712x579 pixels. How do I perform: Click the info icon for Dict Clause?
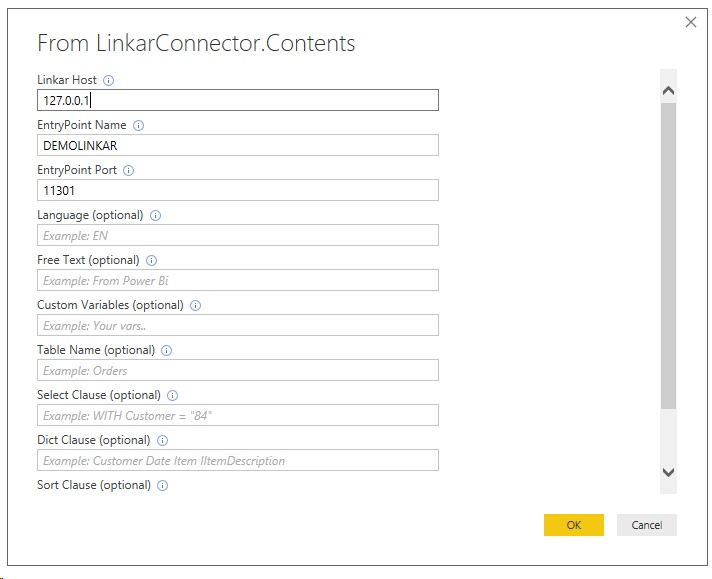pyautogui.click(x=162, y=440)
